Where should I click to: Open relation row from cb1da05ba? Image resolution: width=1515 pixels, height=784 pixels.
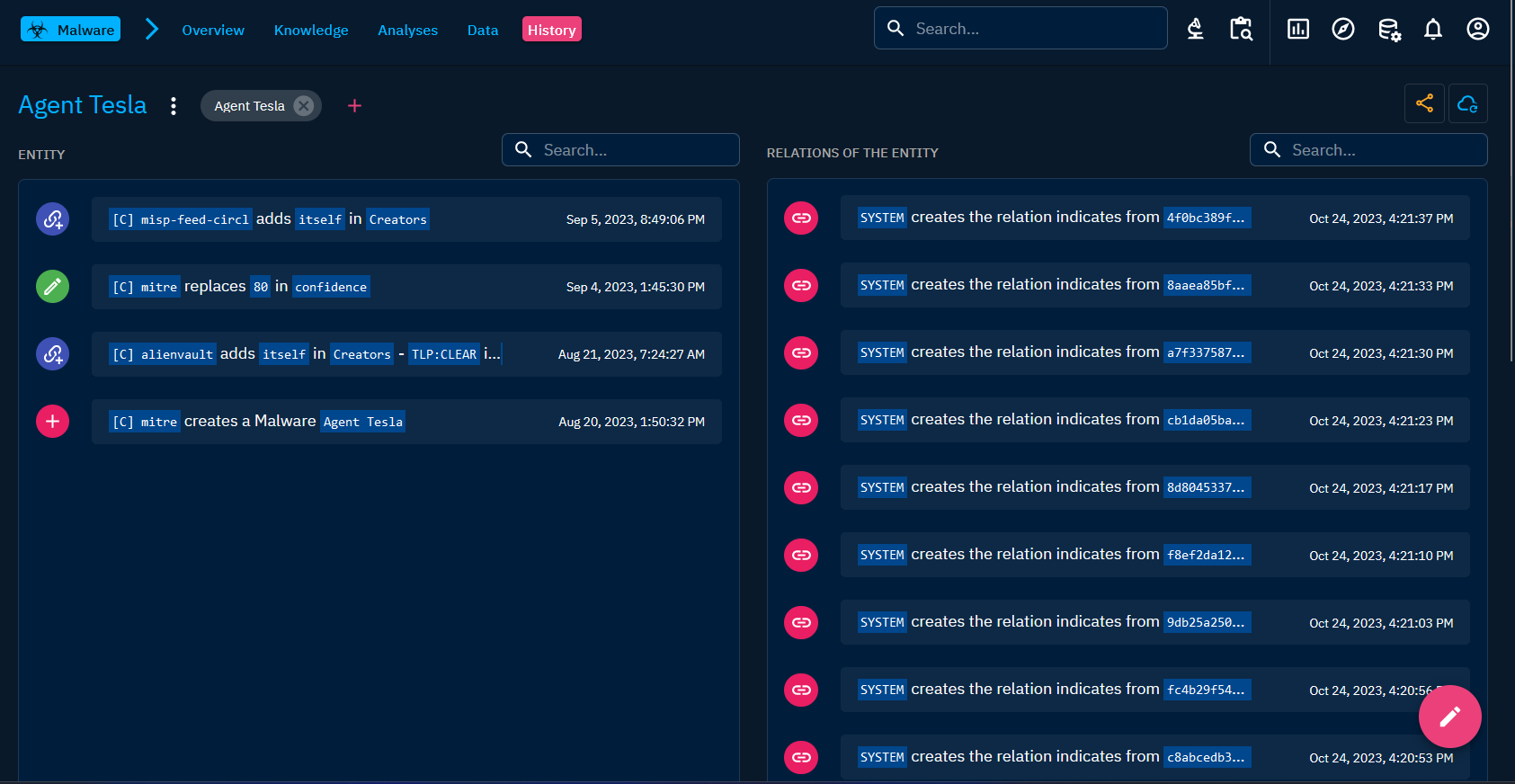1155,420
